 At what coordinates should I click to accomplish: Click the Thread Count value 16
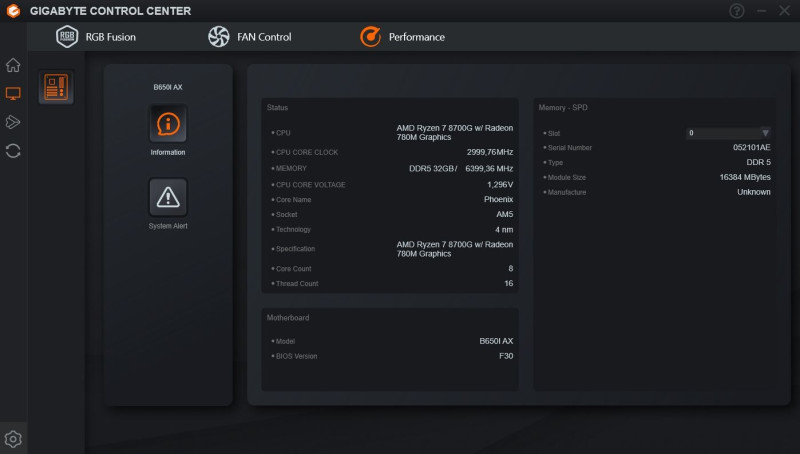(x=509, y=283)
